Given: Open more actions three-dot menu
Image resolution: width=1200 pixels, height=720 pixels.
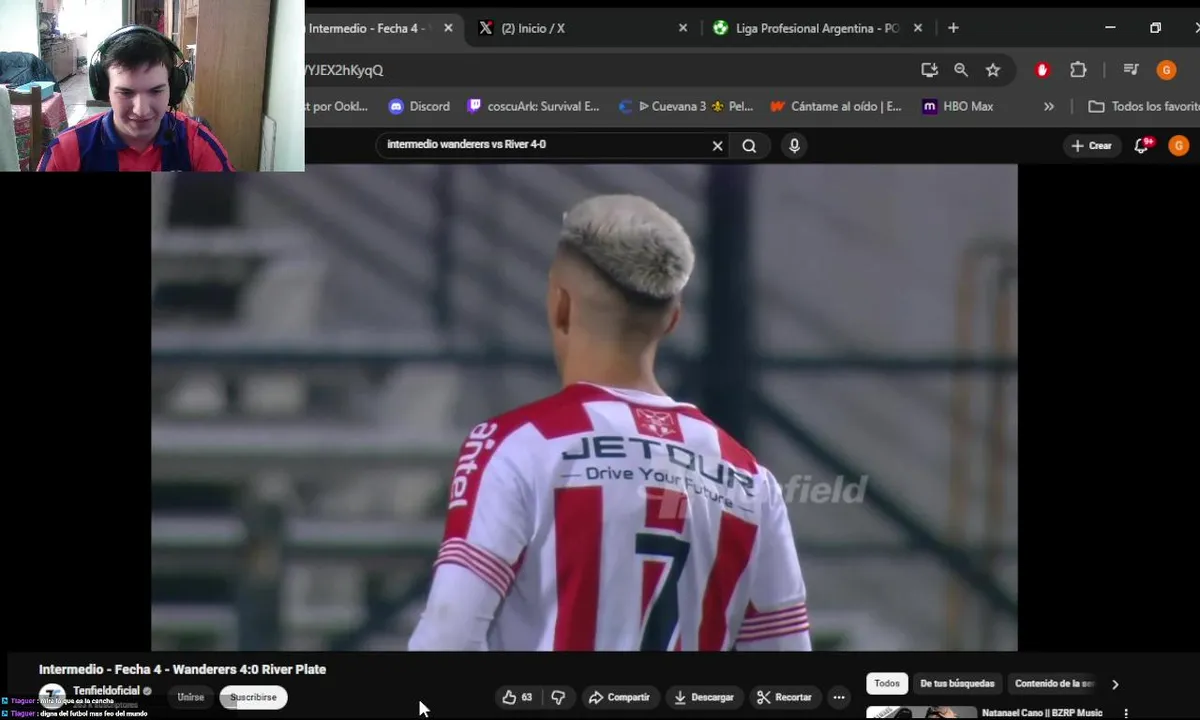Looking at the screenshot, I should coord(839,697).
